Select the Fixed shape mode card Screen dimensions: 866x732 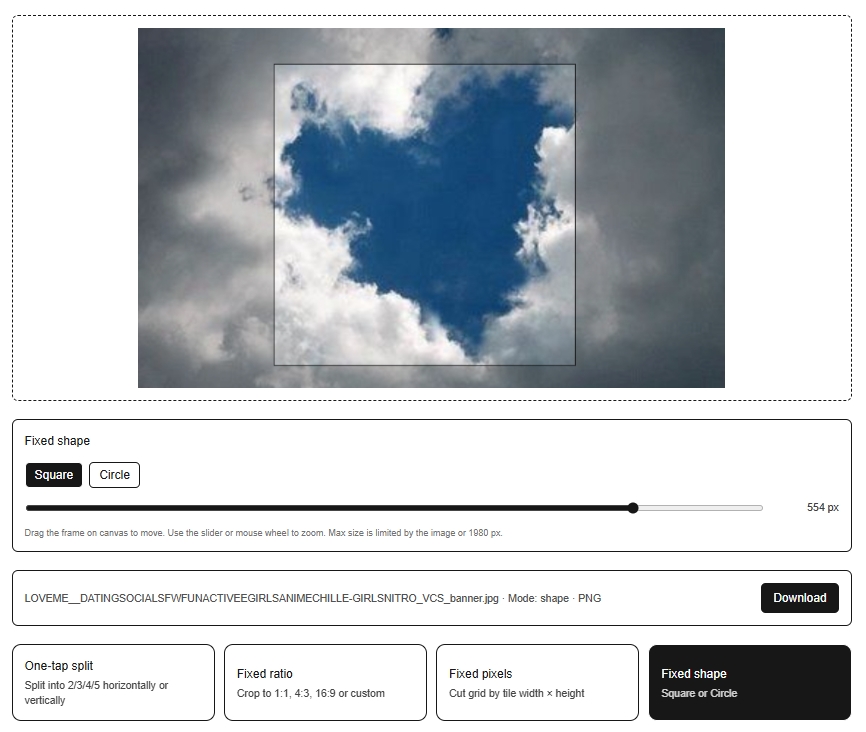tap(749, 682)
